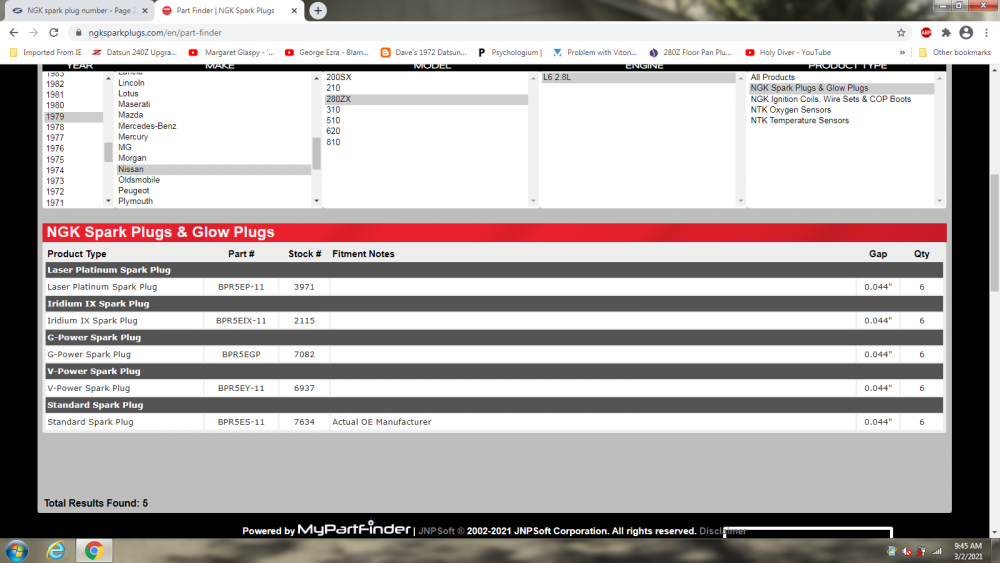This screenshot has height=563, width=1000.
Task: Select 200SX in the Model list
Action: pos(339,77)
